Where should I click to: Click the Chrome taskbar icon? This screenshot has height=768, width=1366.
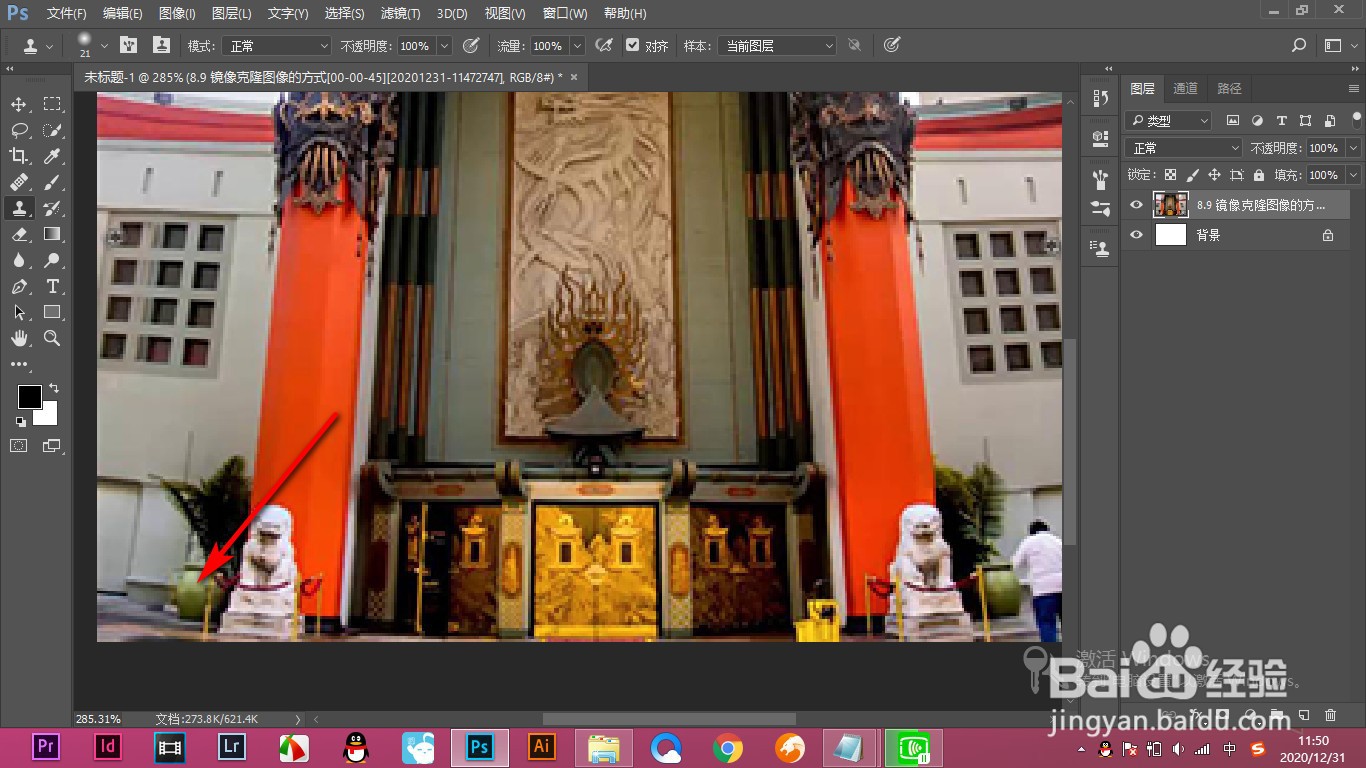(x=727, y=747)
